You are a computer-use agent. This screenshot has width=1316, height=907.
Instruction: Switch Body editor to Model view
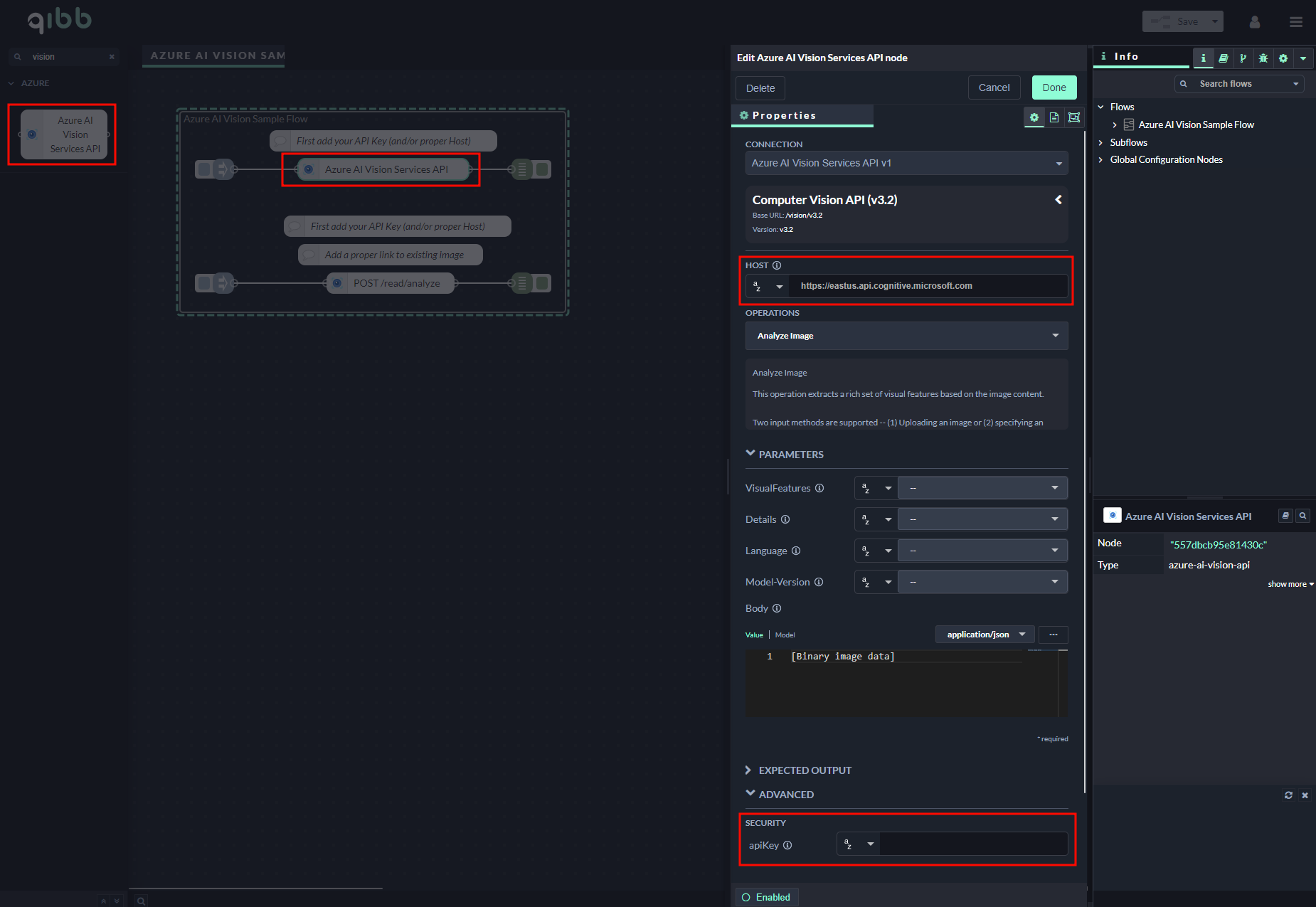[785, 635]
